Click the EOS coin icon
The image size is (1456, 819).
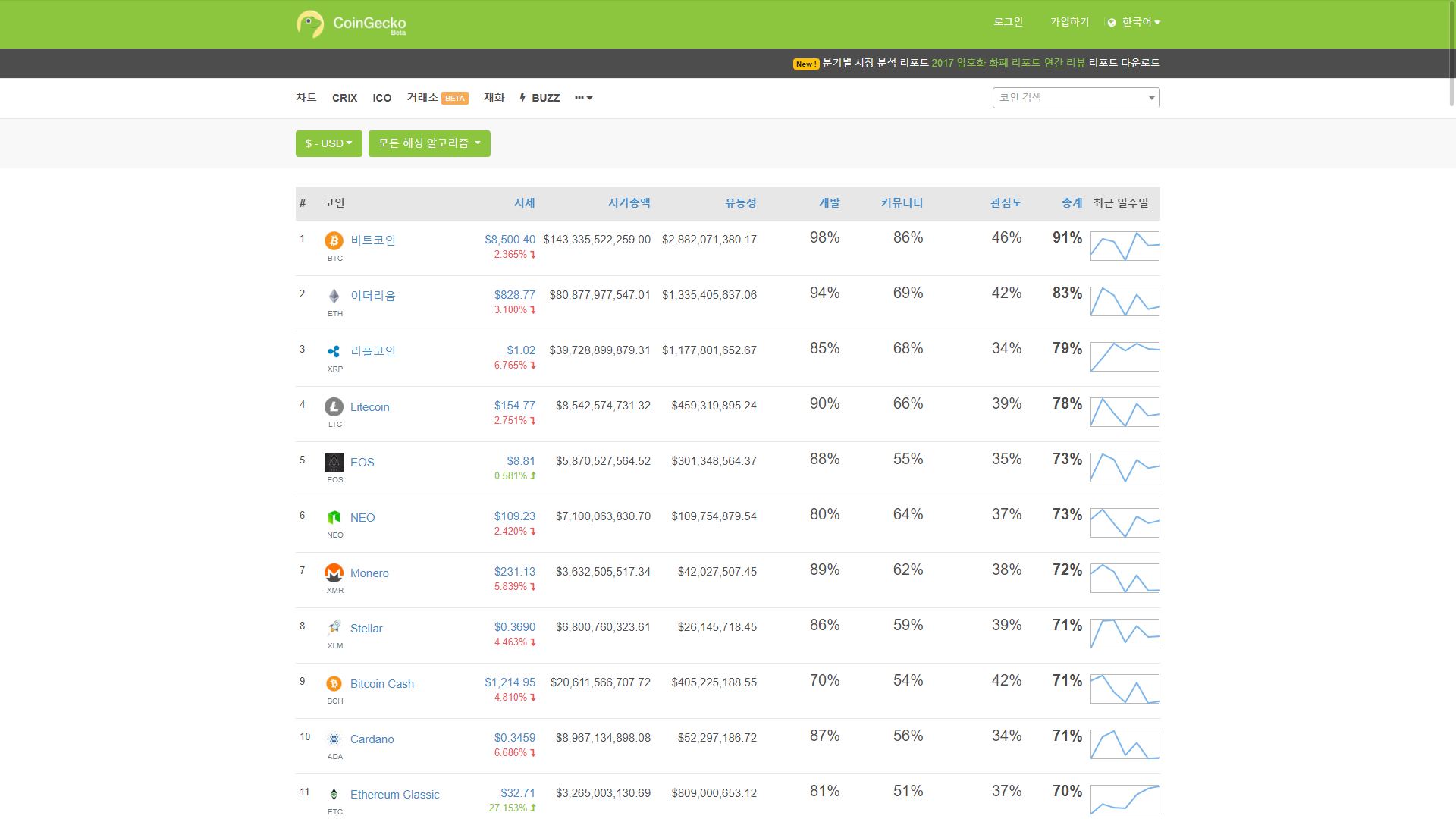pos(334,462)
